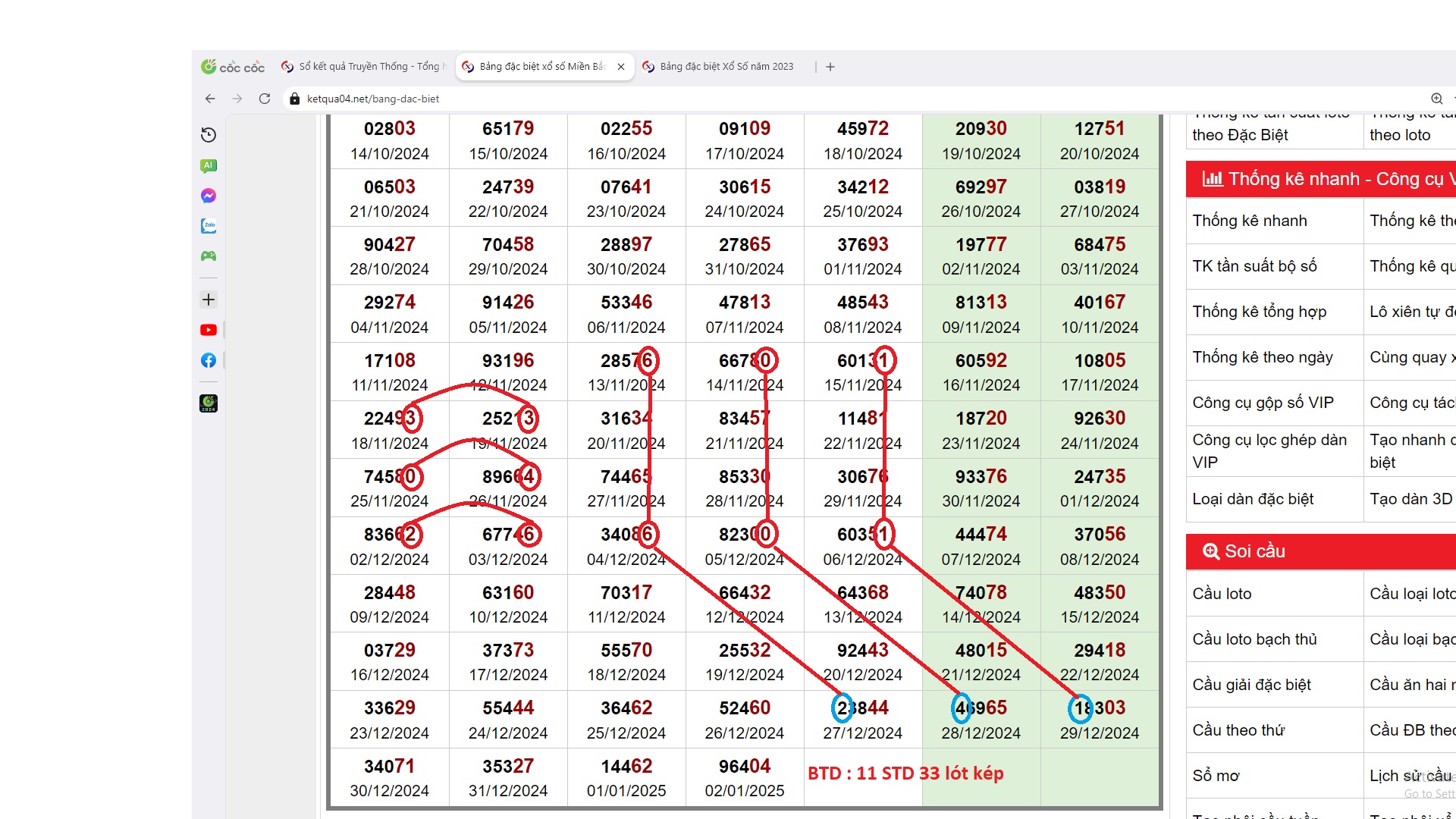Click the address bar URL ketqua04.net

[x=373, y=99]
